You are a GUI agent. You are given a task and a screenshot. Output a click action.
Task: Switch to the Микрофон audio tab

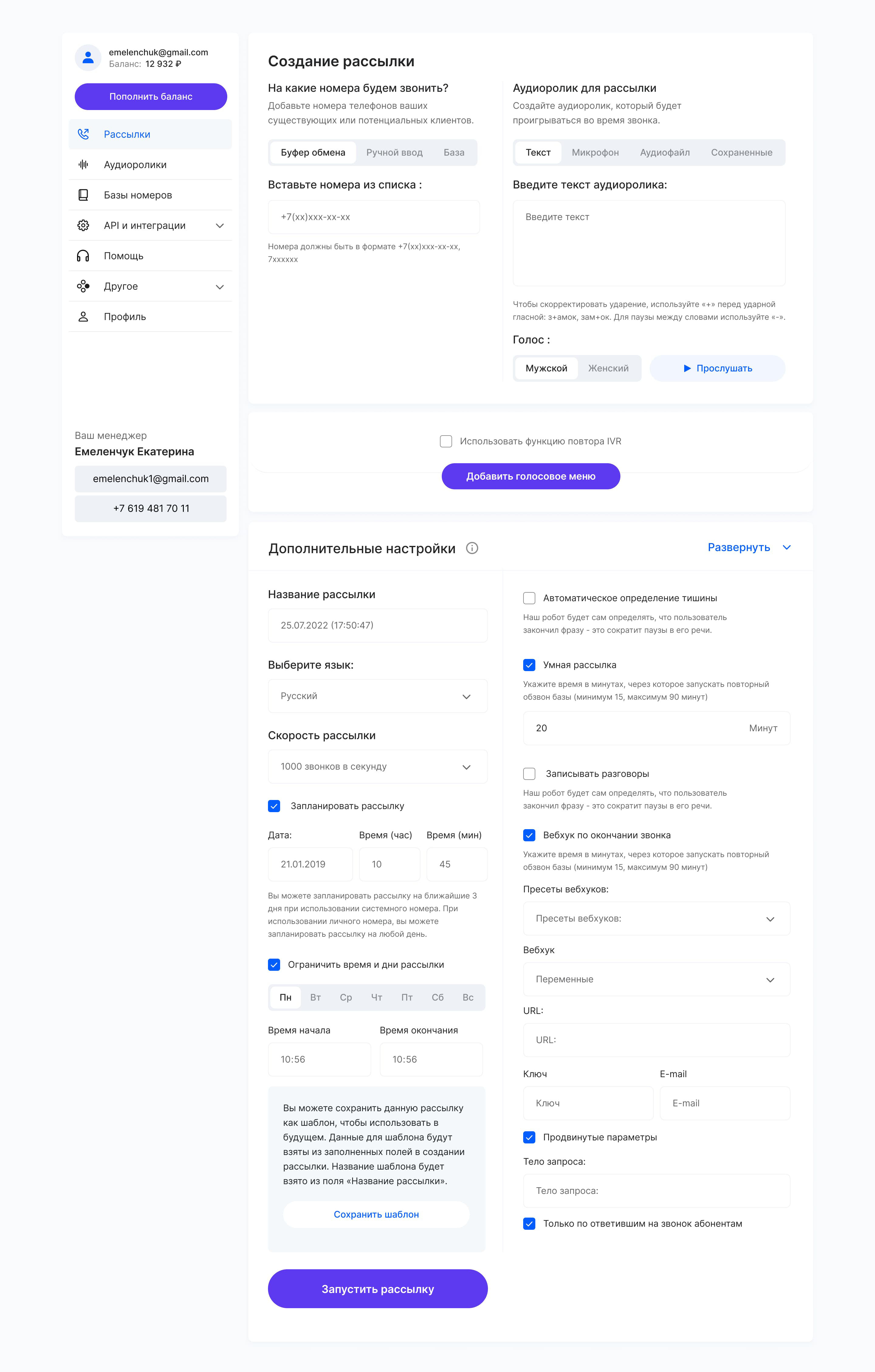coord(595,153)
